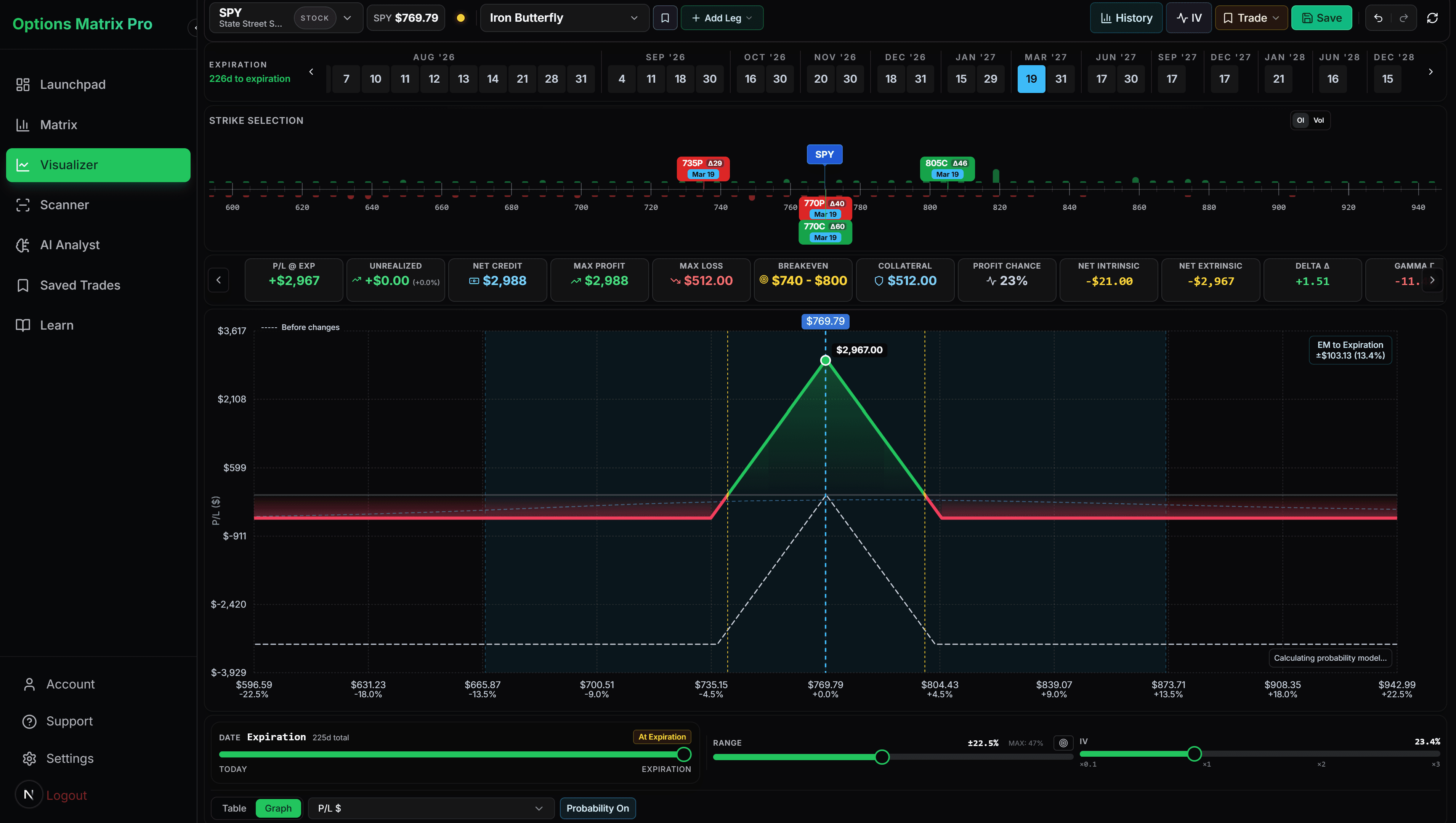The height and width of the screenshot is (823, 1456).
Task: Undo the last change
Action: [1379, 18]
